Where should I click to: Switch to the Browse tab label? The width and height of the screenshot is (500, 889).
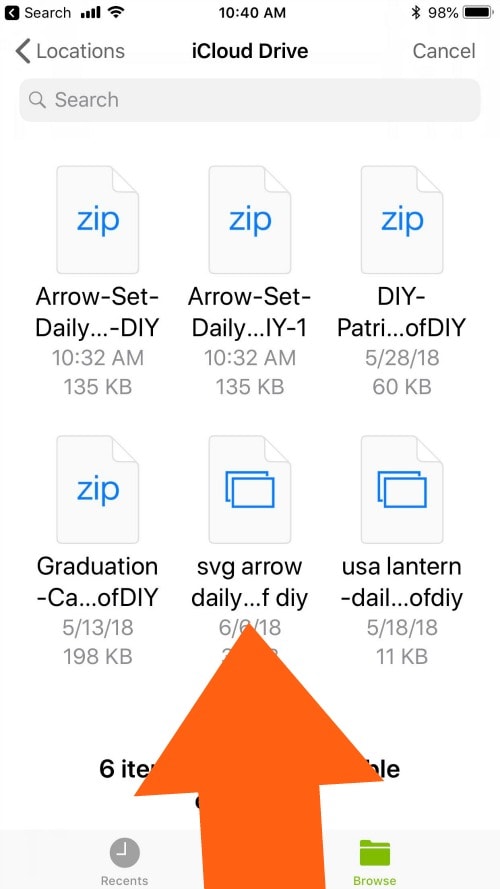(375, 880)
